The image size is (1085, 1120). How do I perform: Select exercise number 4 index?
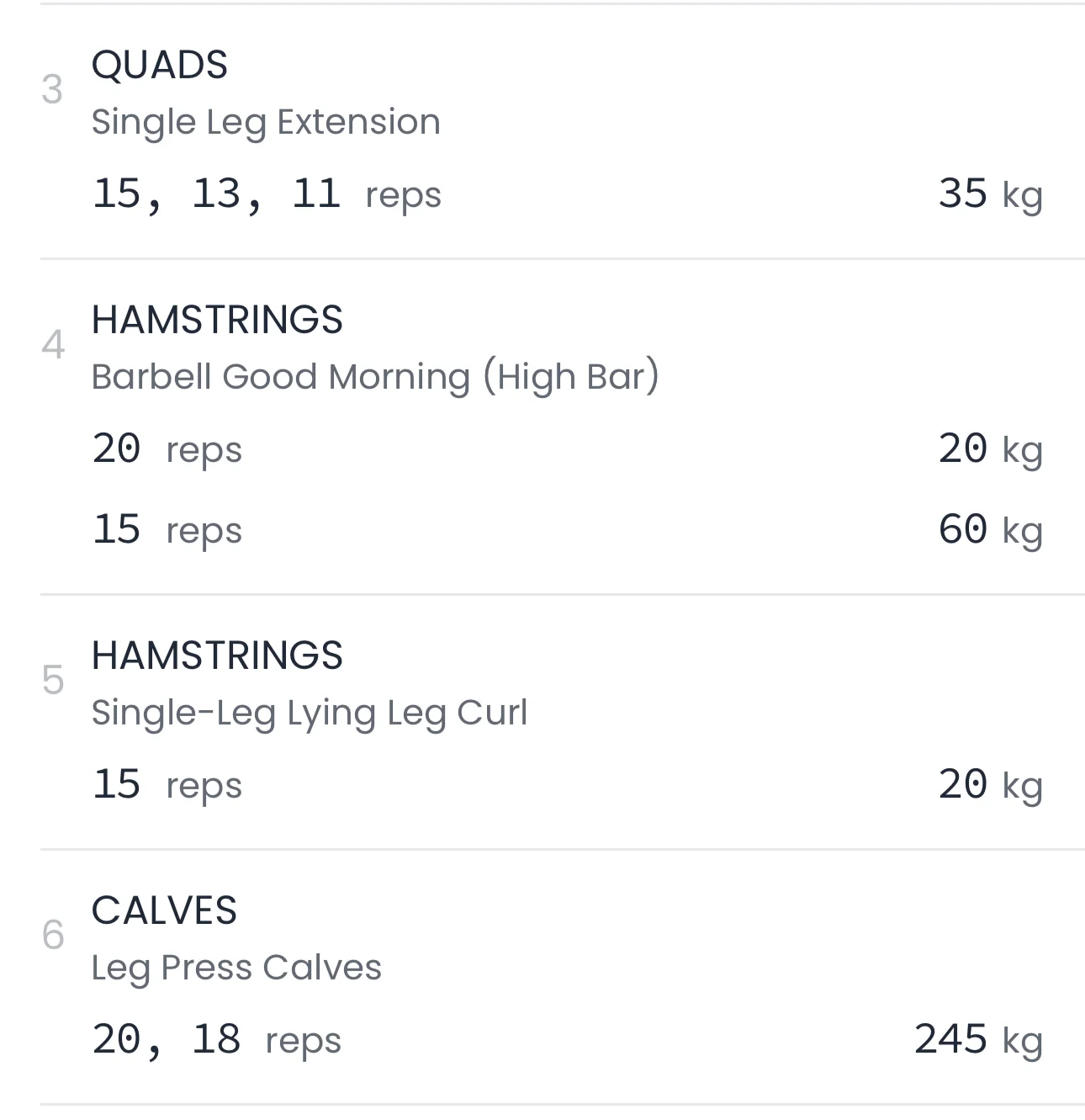click(52, 345)
